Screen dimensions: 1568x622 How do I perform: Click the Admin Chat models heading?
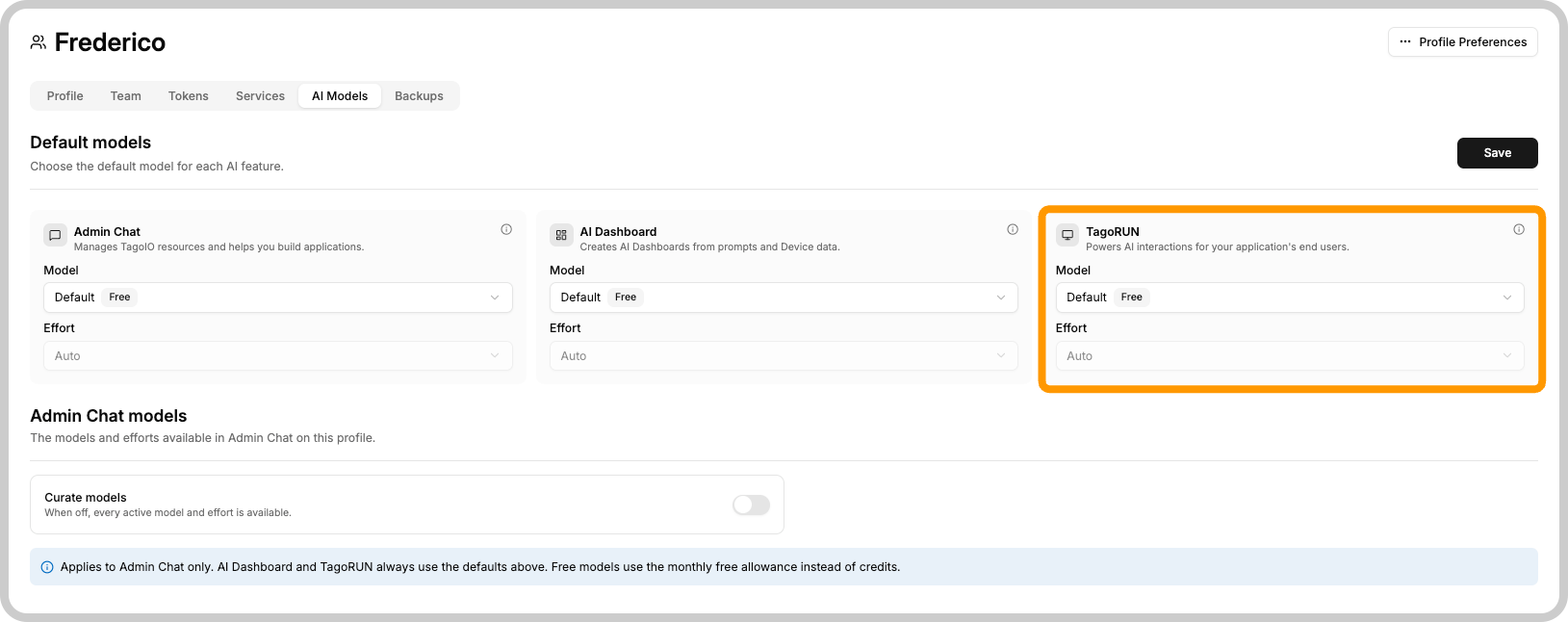click(x=109, y=416)
